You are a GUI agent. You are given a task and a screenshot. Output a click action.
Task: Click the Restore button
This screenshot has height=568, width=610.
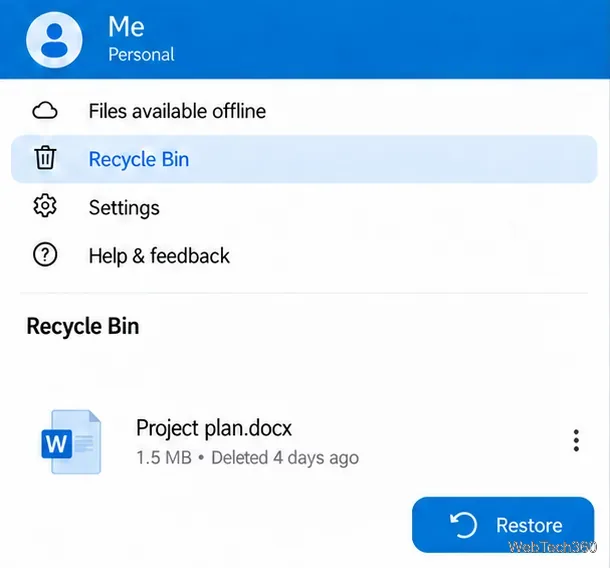503,525
